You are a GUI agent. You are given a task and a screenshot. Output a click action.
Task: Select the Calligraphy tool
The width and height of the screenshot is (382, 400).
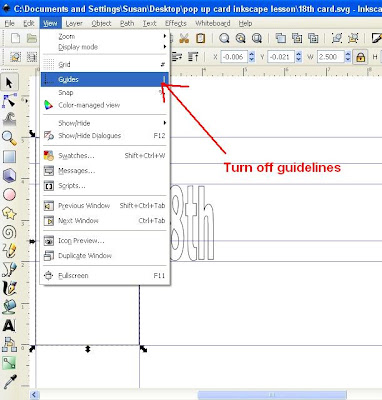click(x=9, y=288)
